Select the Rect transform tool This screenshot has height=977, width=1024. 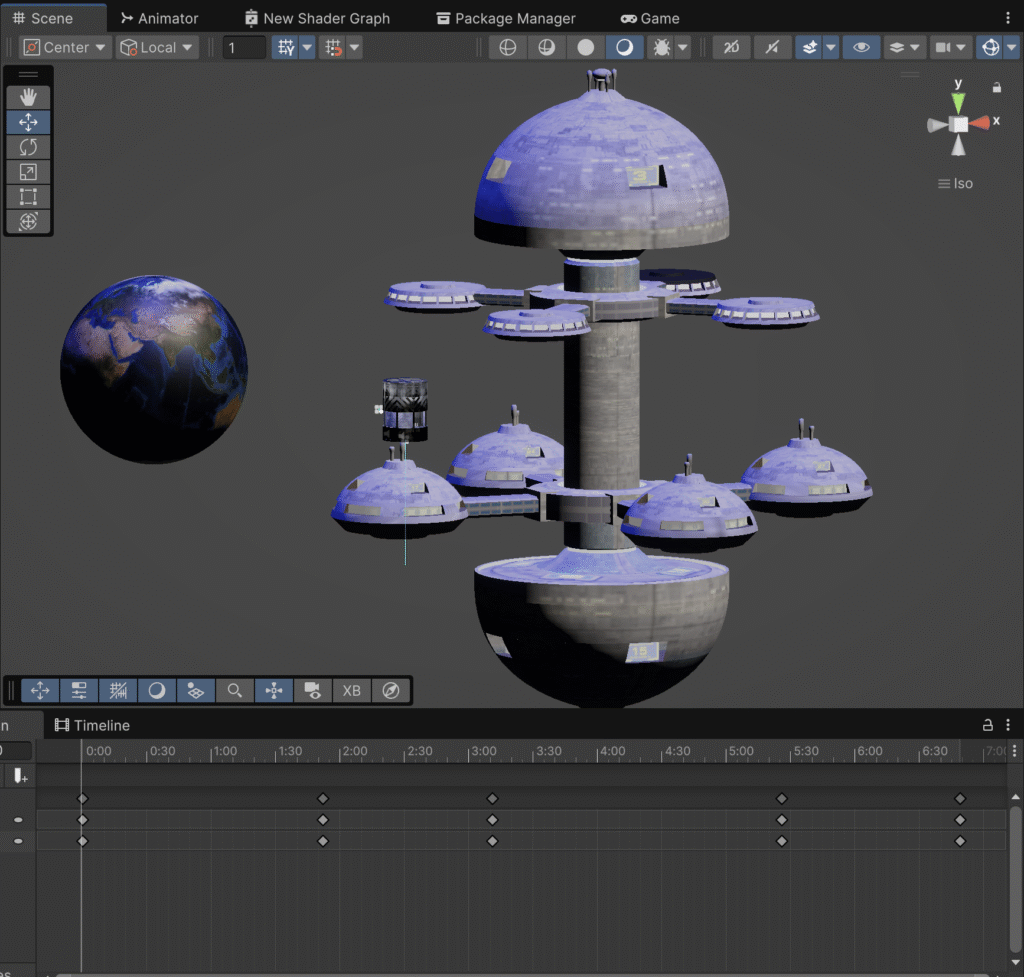[28, 197]
